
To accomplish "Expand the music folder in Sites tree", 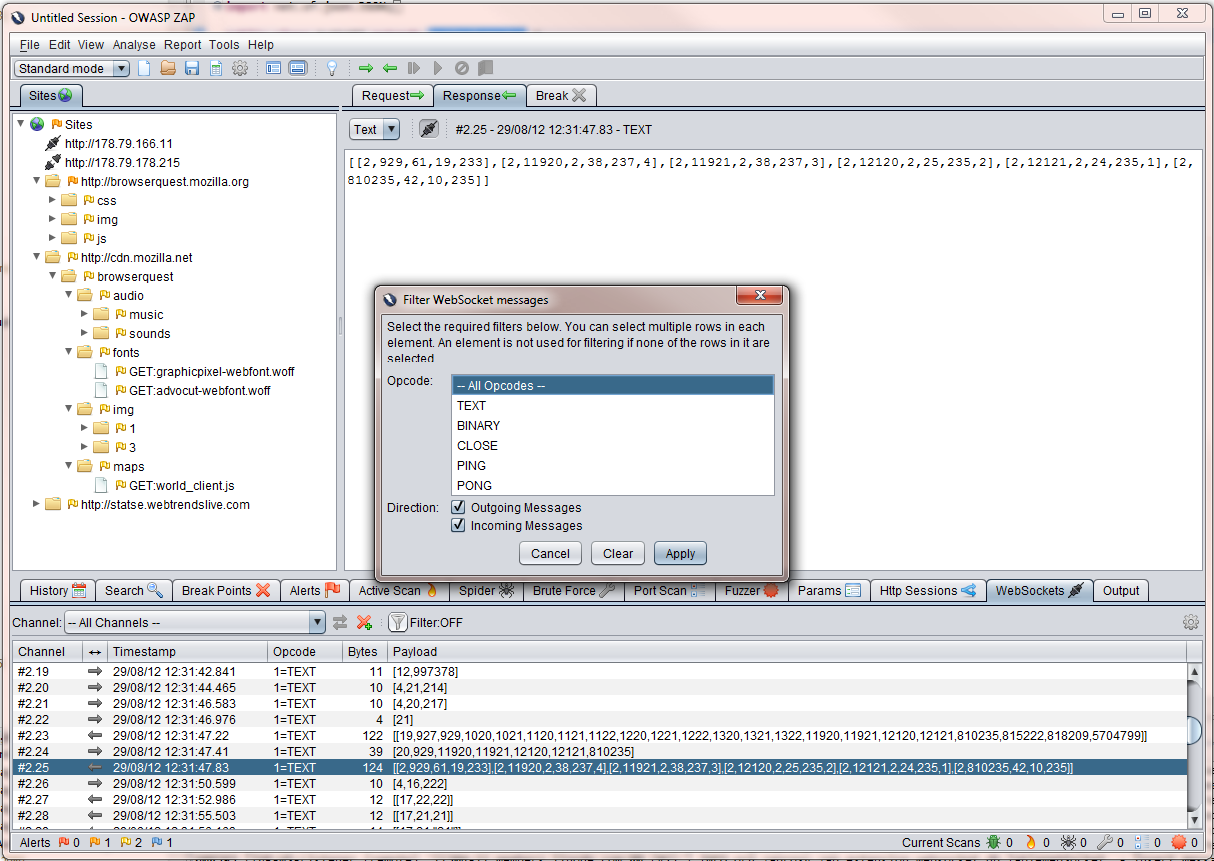I will coord(84,314).
